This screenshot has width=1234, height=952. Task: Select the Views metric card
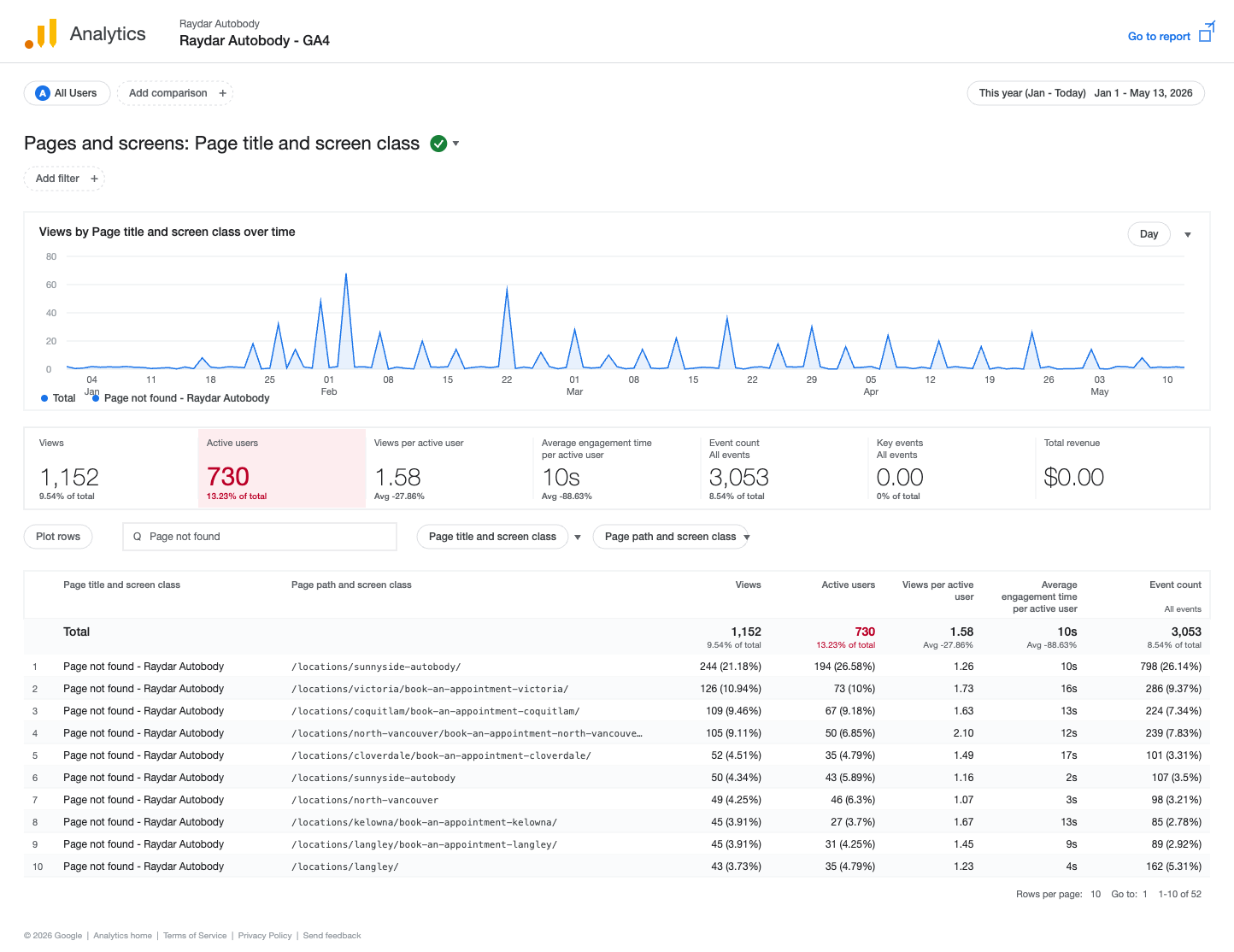(x=111, y=468)
